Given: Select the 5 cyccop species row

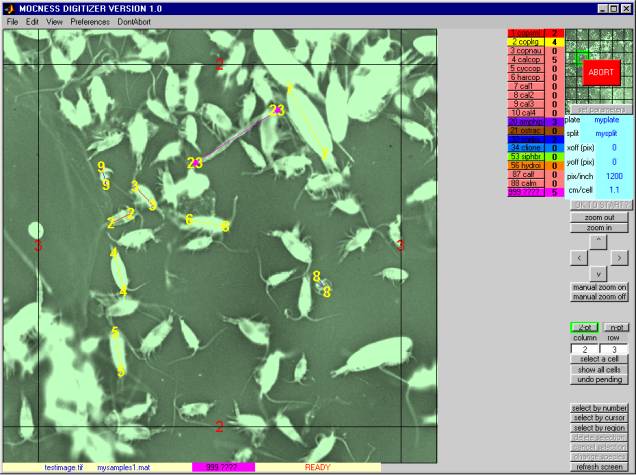Looking at the screenshot, I should [x=526, y=69].
